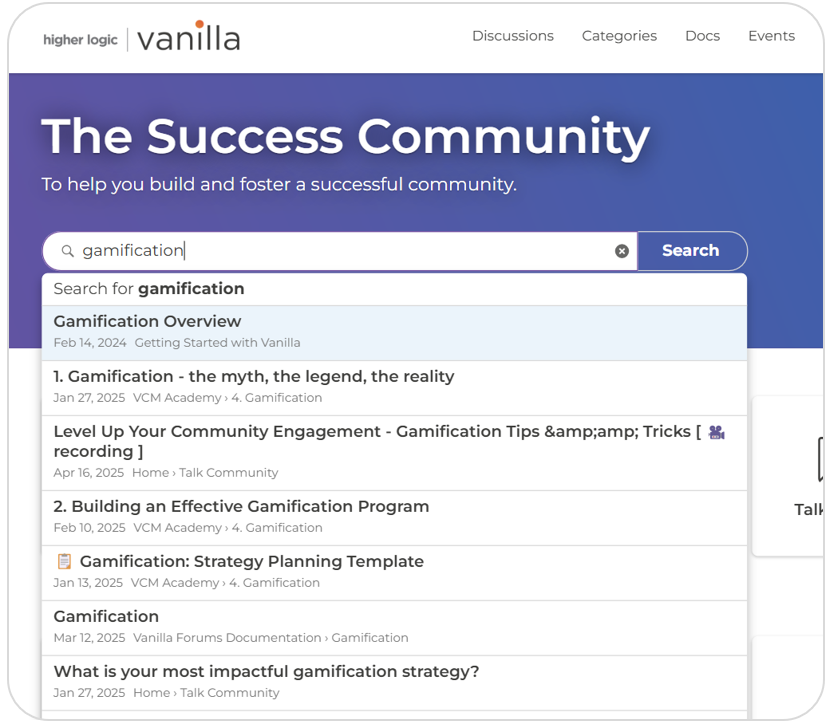This screenshot has width=832, height=726.
Task: Clear the search field using the X icon
Action: (621, 251)
